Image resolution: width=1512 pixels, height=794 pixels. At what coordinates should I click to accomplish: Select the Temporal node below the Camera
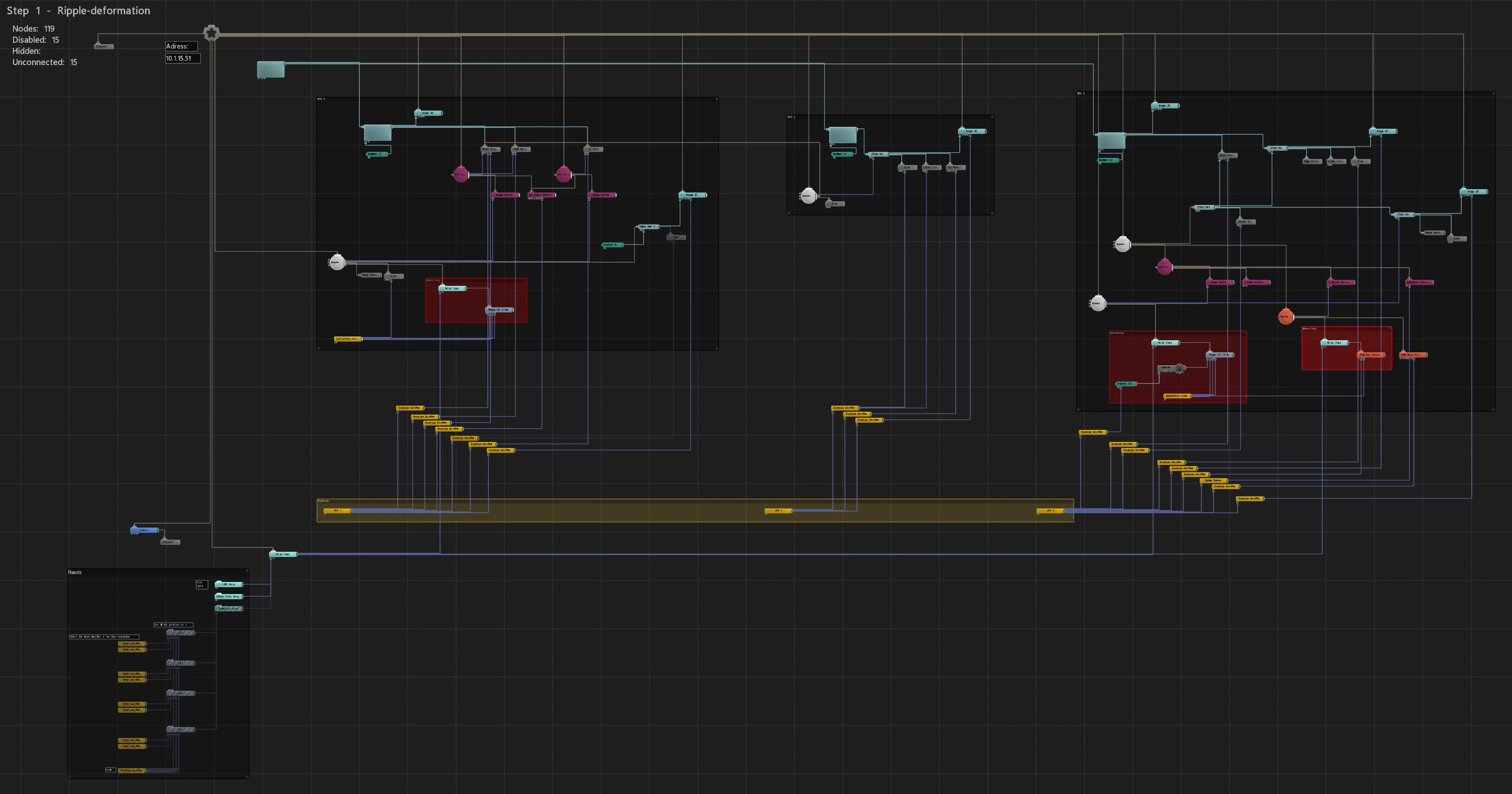pos(170,542)
